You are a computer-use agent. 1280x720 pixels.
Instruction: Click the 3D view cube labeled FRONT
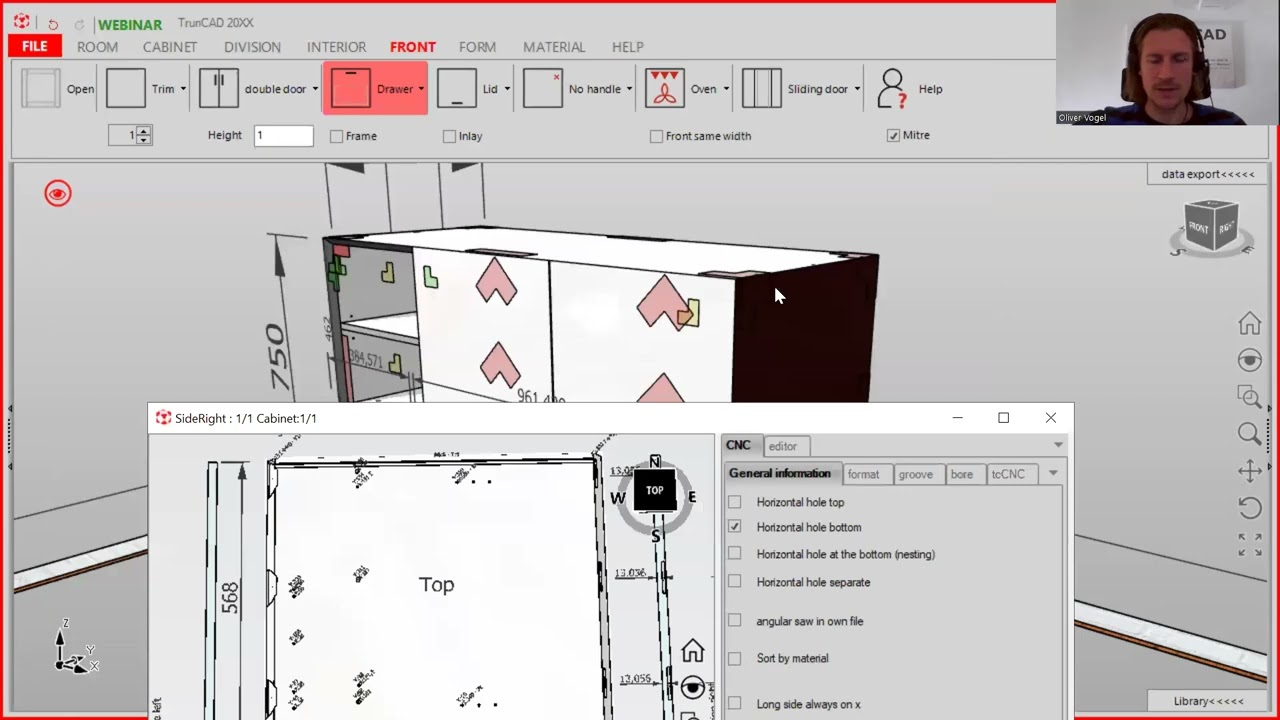(1211, 227)
